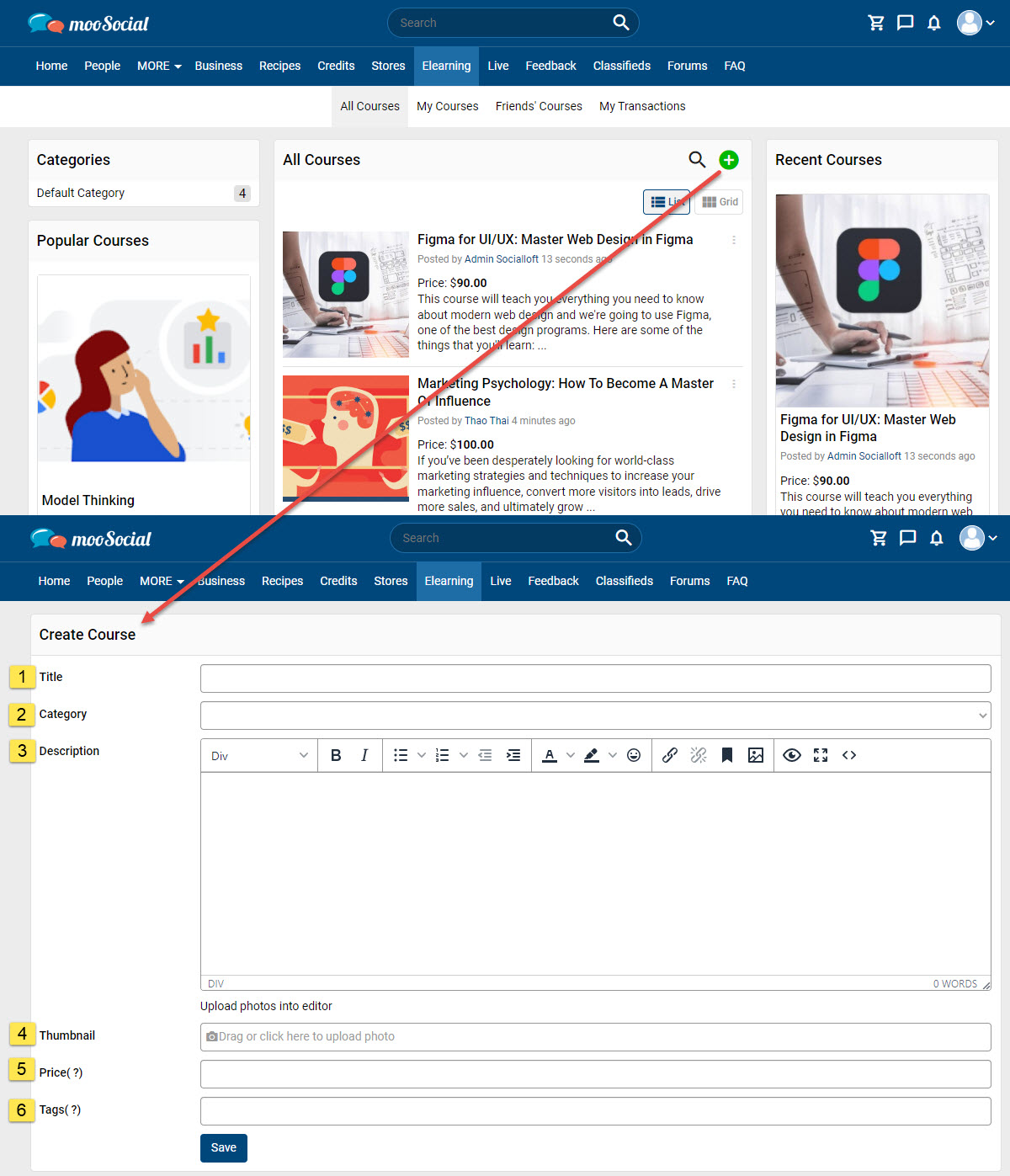Open Forums on the Create Course page navigation

click(689, 581)
